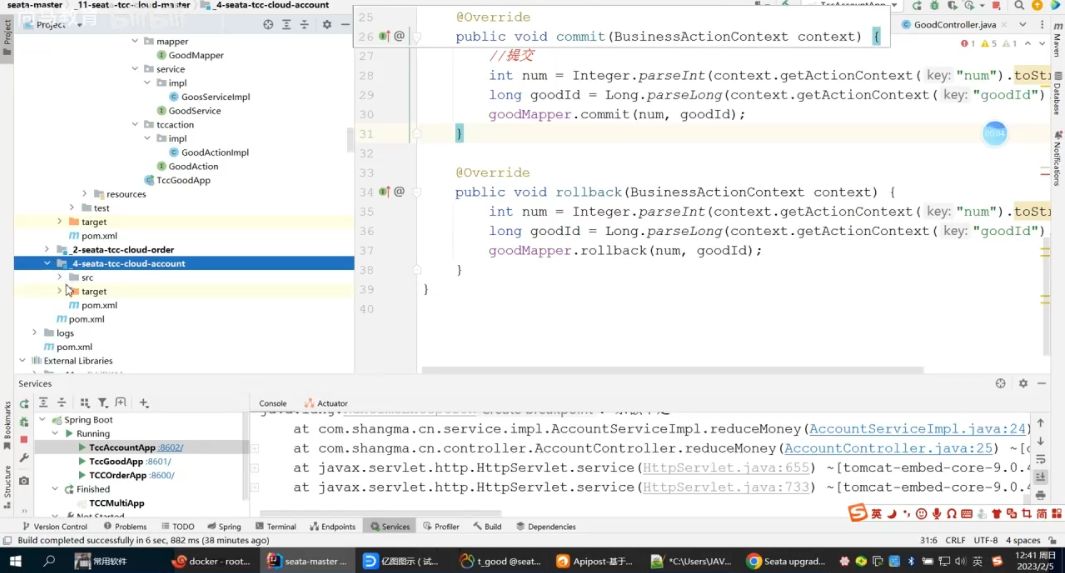Toggle soft-wrap icon in console sidebar
The height and width of the screenshot is (573, 1065).
pyautogui.click(x=1041, y=460)
